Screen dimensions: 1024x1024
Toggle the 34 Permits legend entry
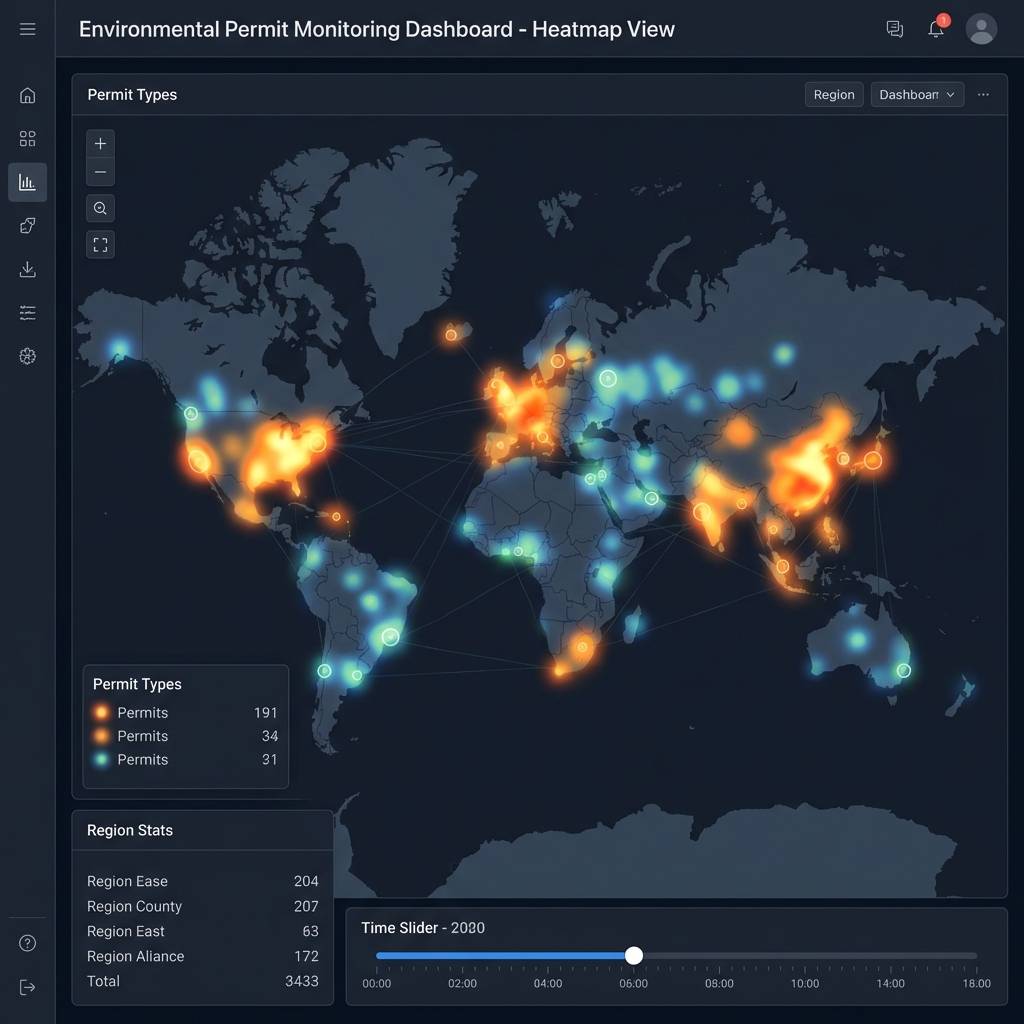[x=185, y=736]
